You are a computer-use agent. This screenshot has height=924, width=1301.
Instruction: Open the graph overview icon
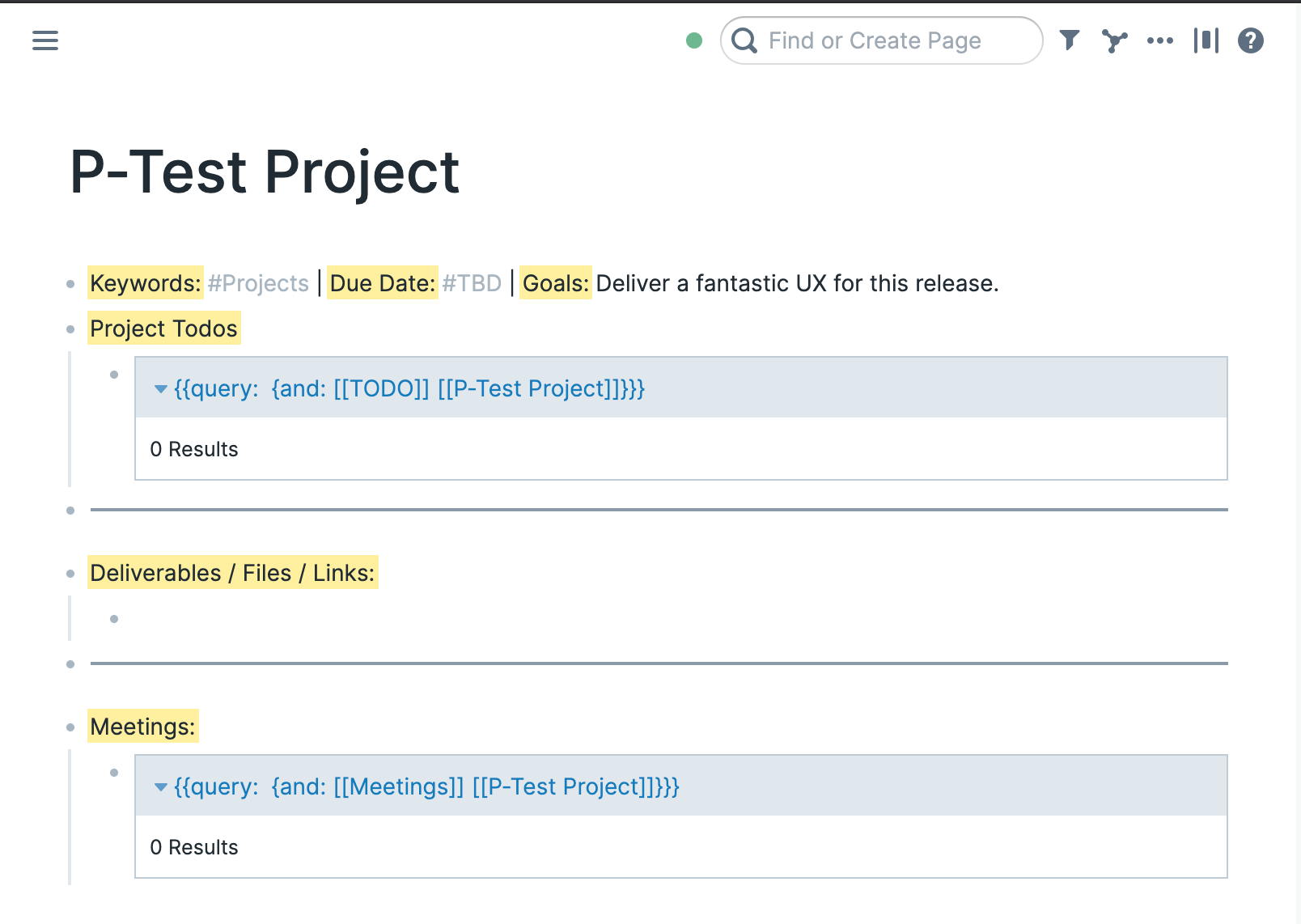(1116, 40)
